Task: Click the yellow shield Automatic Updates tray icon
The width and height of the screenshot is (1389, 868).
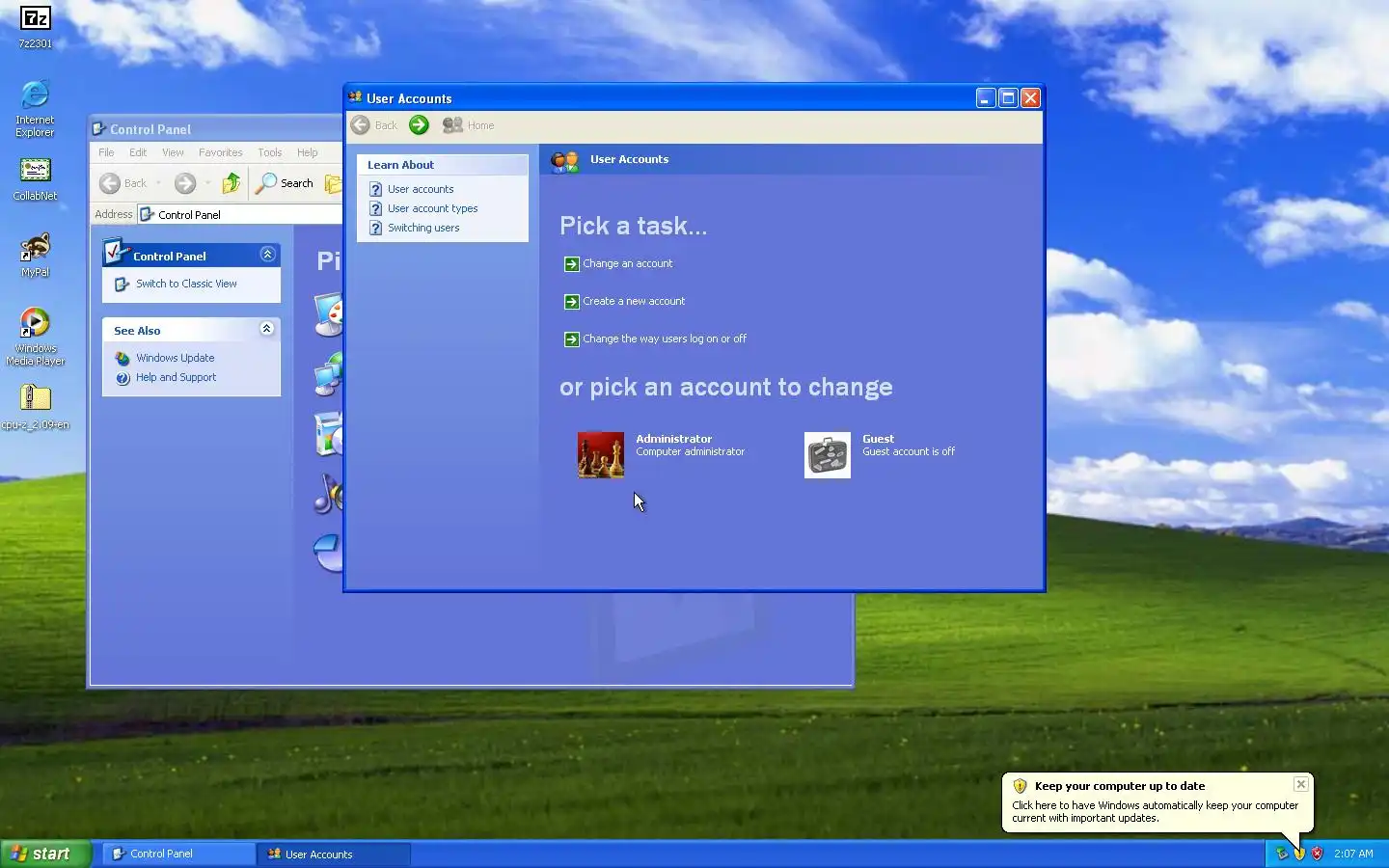Action: pos(1299,854)
